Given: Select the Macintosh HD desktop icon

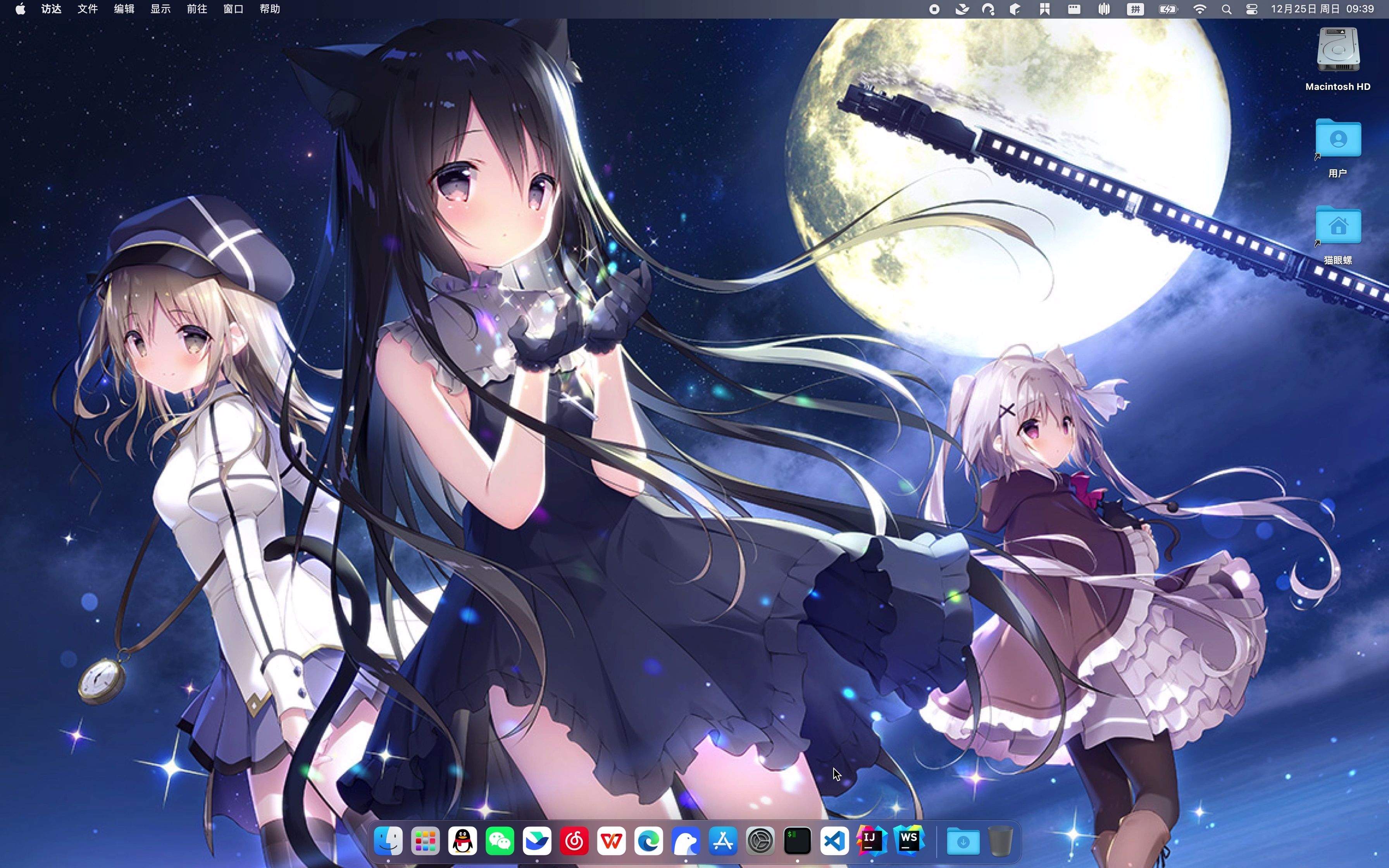Looking at the screenshot, I should pos(1337,52).
